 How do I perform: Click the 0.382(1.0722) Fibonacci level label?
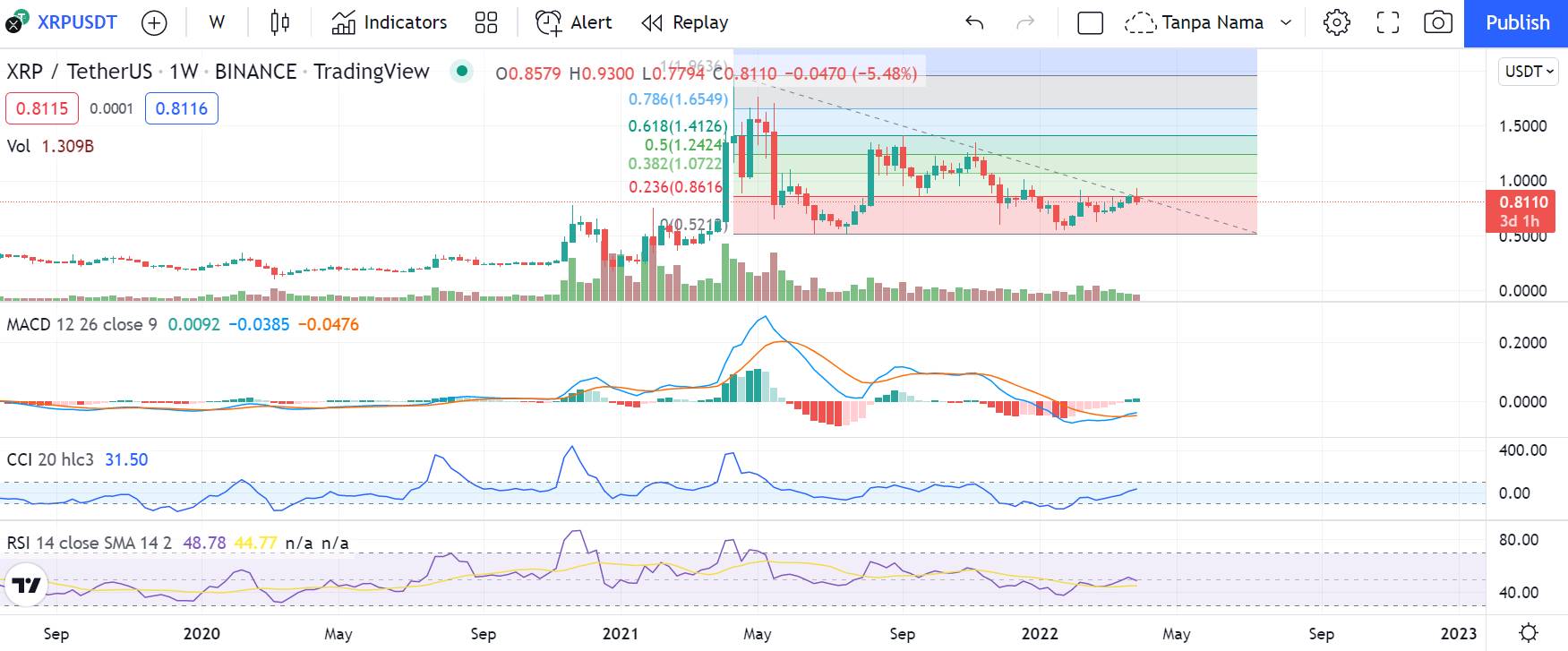[x=675, y=164]
